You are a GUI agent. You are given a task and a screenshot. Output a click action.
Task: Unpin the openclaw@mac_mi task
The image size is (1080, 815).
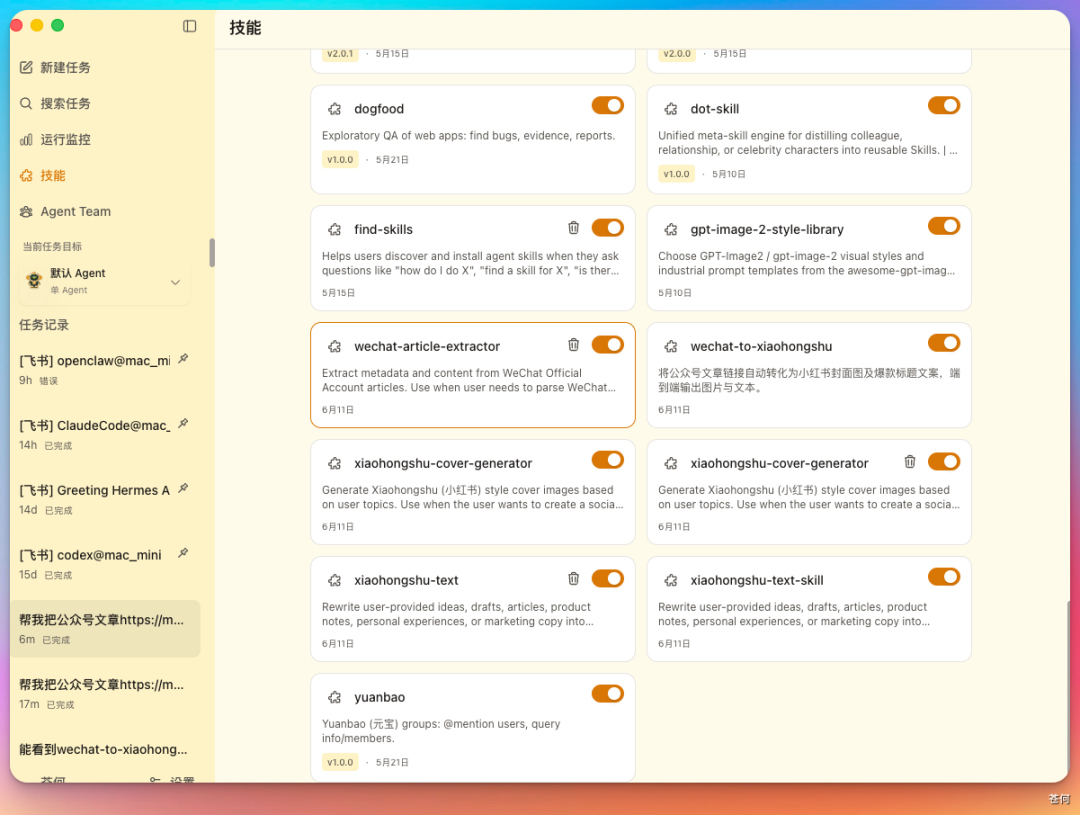(183, 359)
